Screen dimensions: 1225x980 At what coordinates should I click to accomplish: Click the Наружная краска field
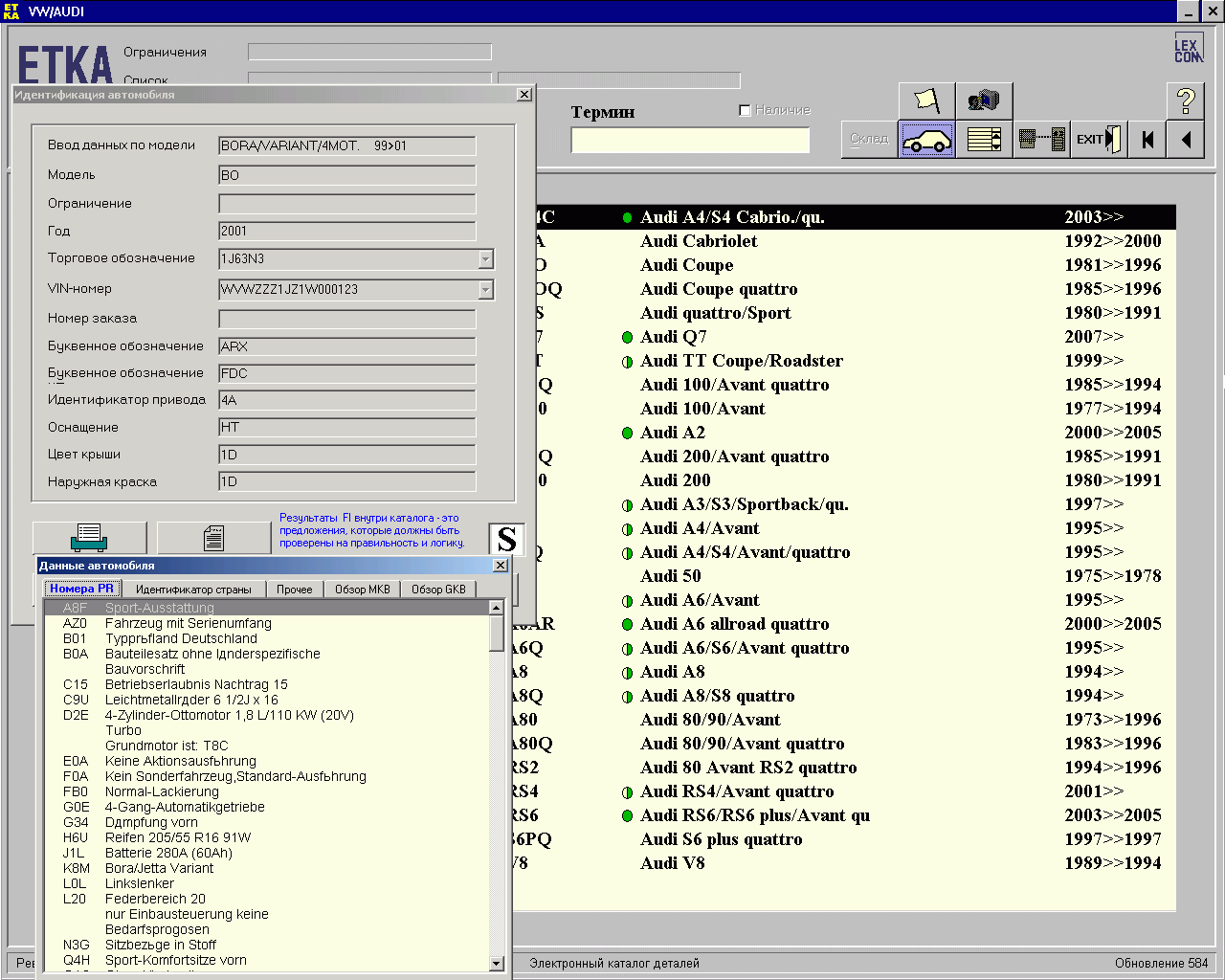click(347, 481)
